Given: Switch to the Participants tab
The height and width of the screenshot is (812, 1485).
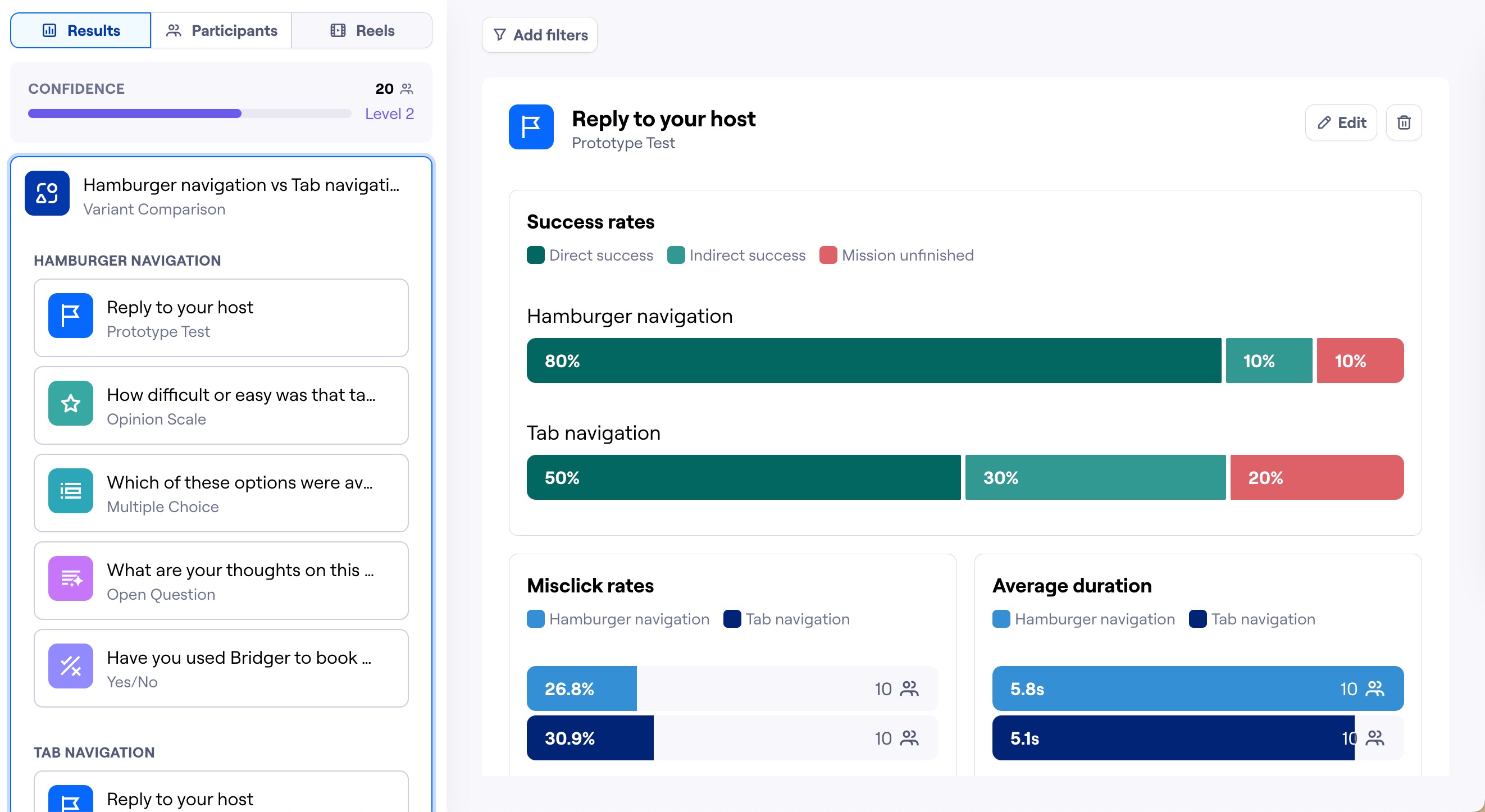Looking at the screenshot, I should (221, 30).
